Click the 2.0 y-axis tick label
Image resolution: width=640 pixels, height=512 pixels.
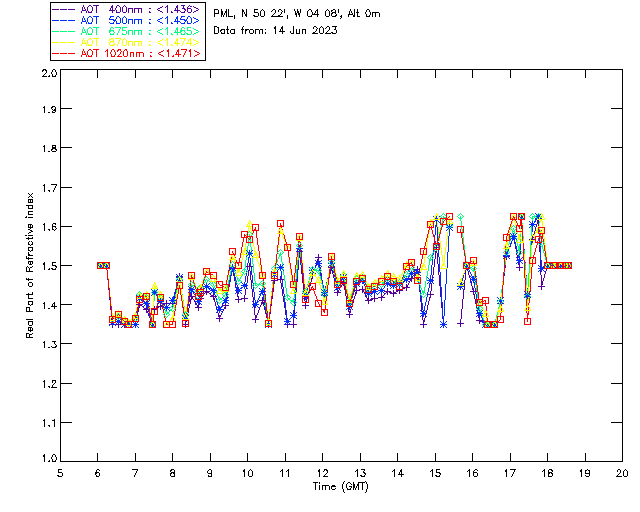point(49,73)
